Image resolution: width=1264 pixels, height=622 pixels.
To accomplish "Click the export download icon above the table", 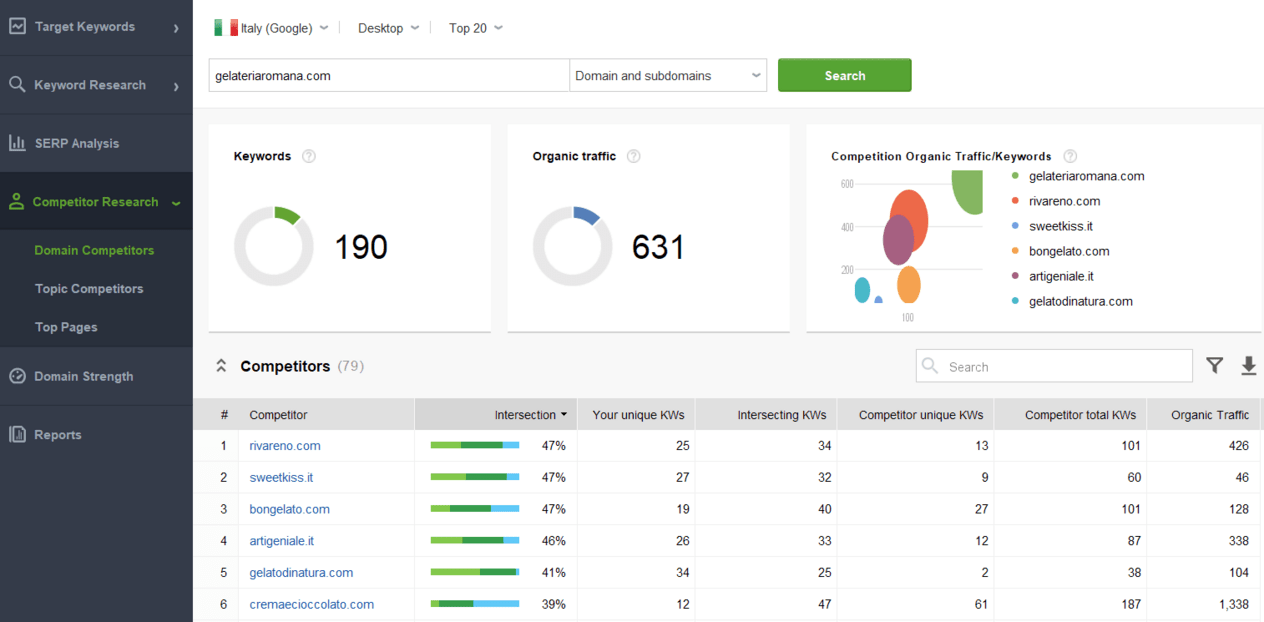I will click(x=1249, y=366).
